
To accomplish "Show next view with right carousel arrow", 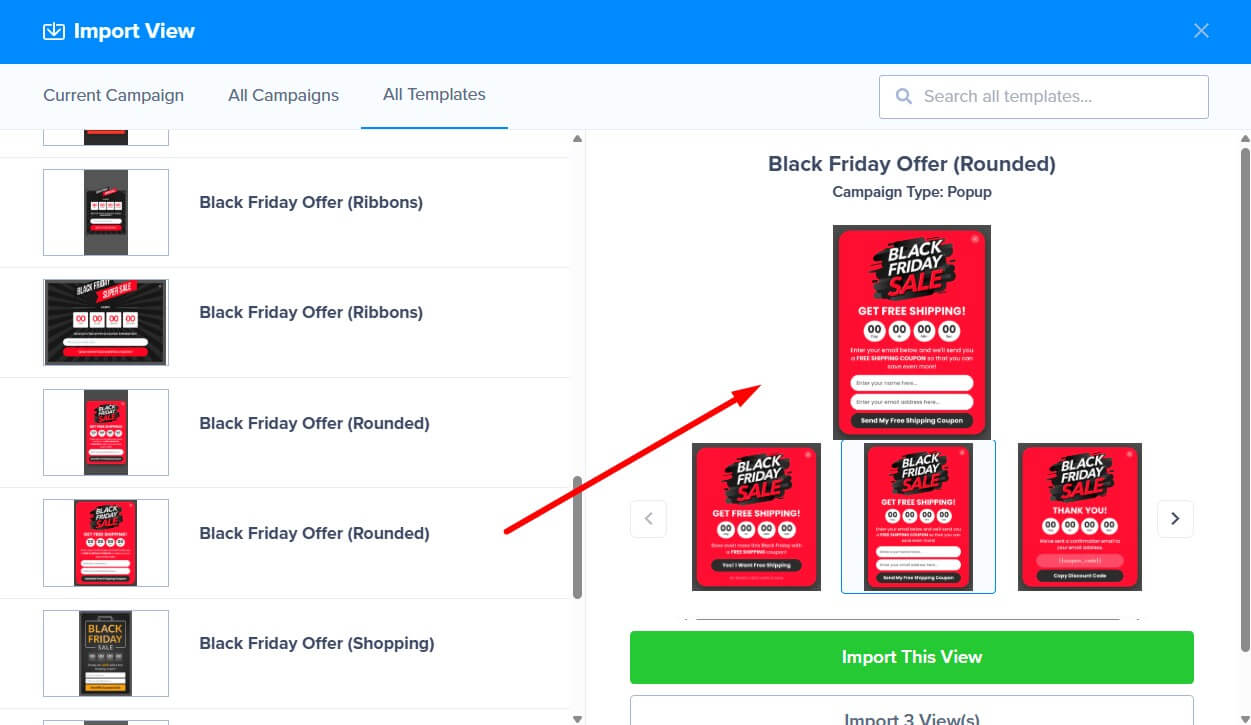I will pyautogui.click(x=1175, y=518).
